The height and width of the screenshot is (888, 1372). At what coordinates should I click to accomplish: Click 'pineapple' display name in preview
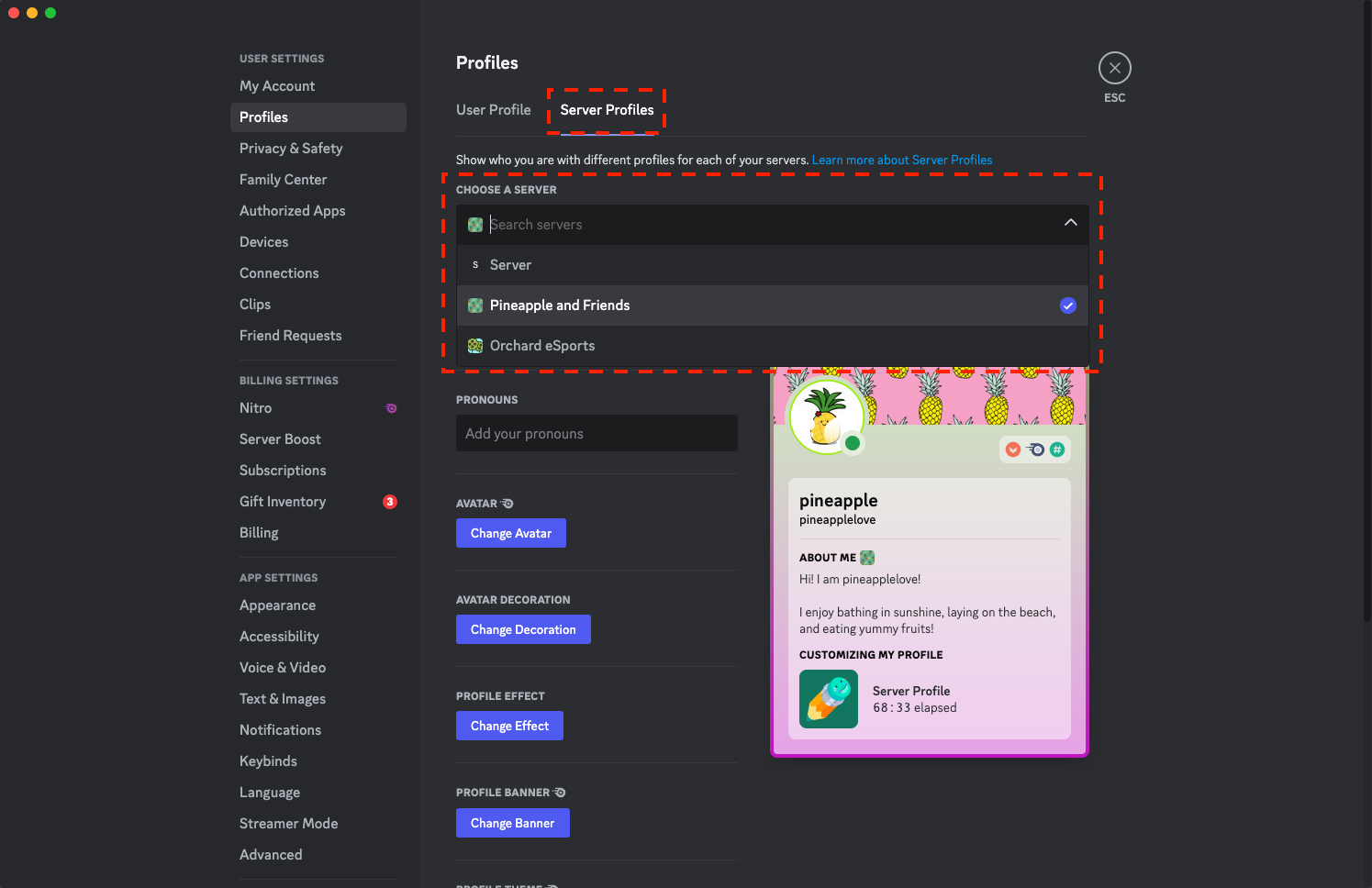[x=838, y=501]
